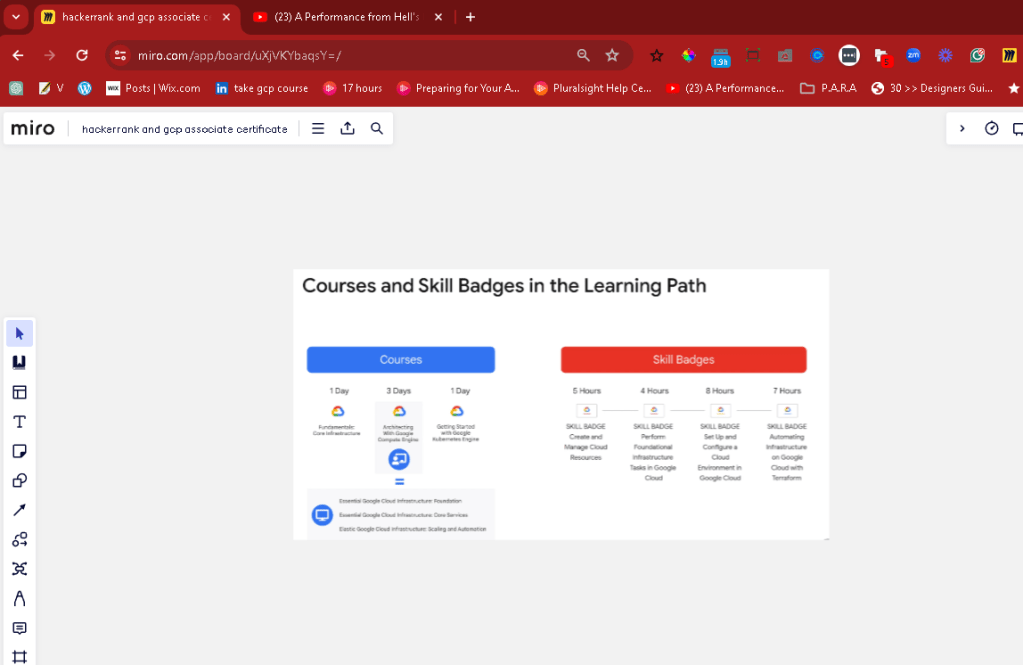
Task: Click the Miro extension icon in browser toolbar
Action: (x=1009, y=55)
